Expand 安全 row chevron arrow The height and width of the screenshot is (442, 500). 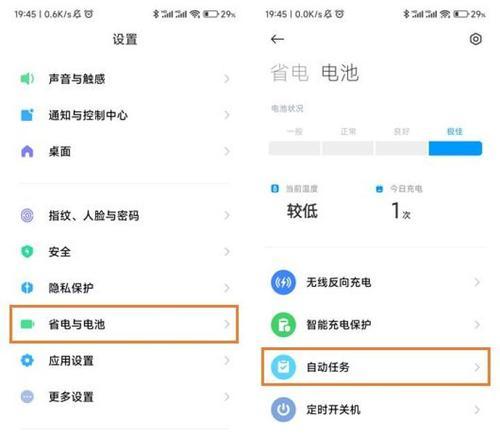click(227, 252)
